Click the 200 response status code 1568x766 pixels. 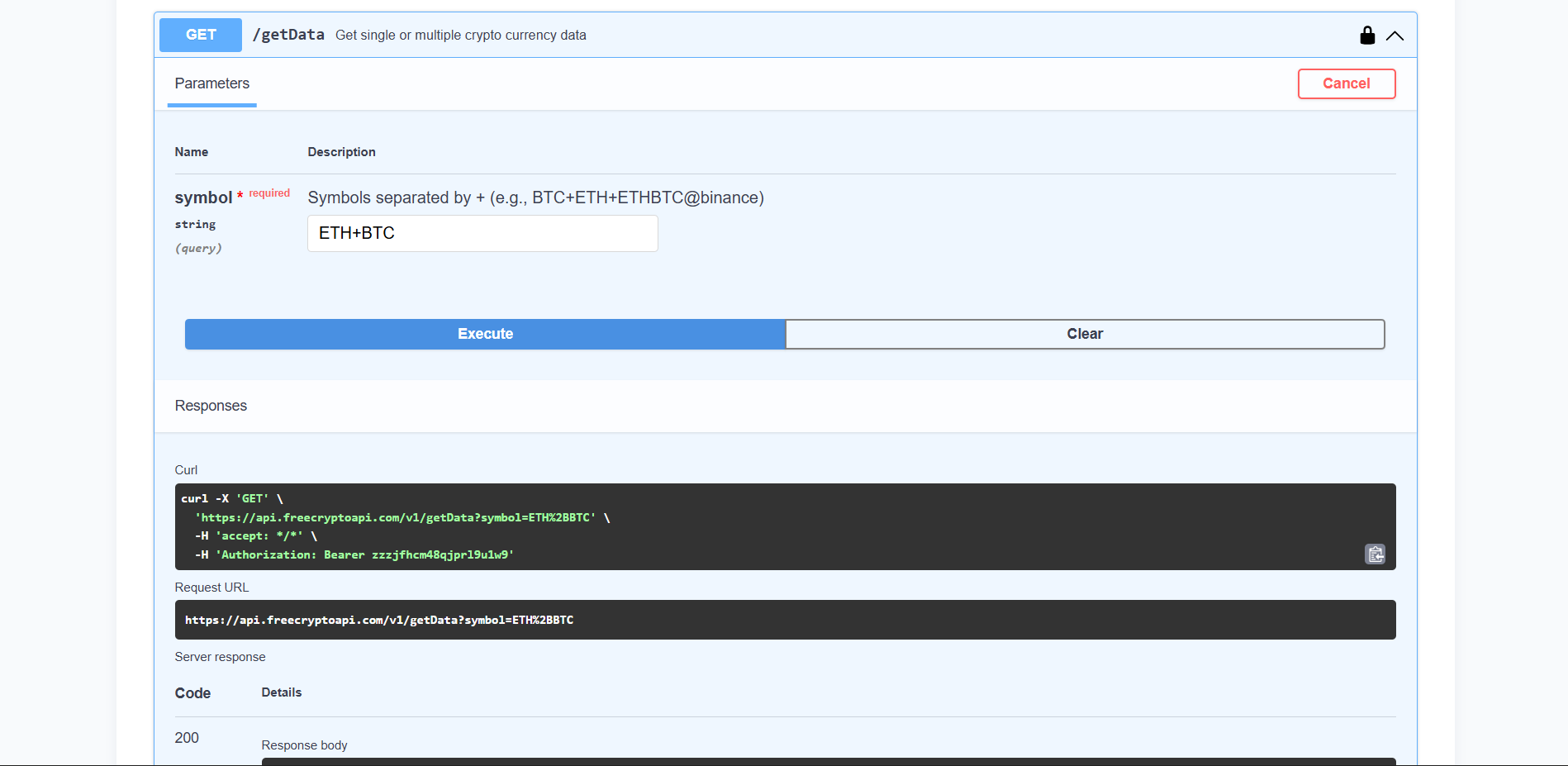[x=187, y=738]
